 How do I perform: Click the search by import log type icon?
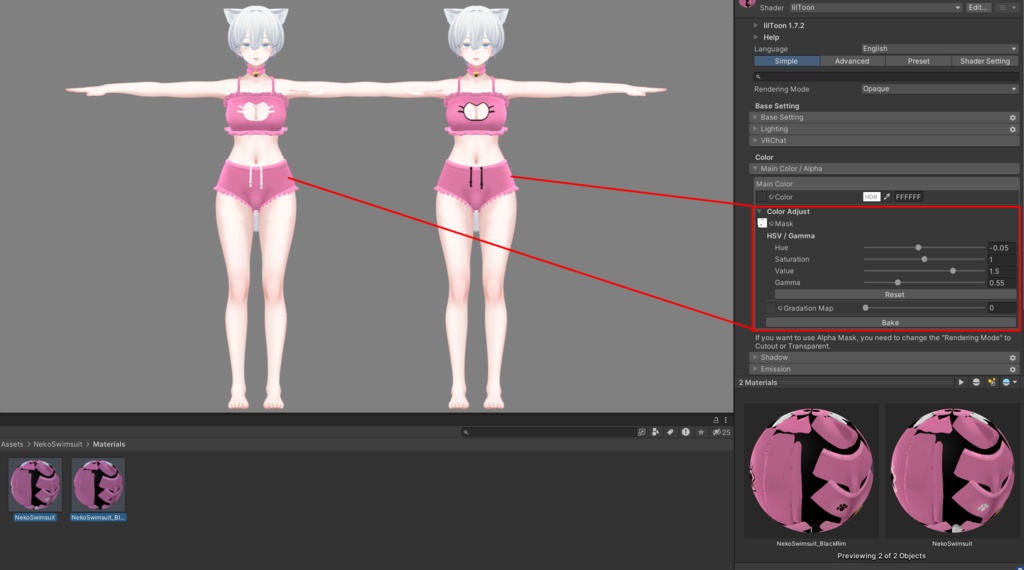(x=685, y=432)
